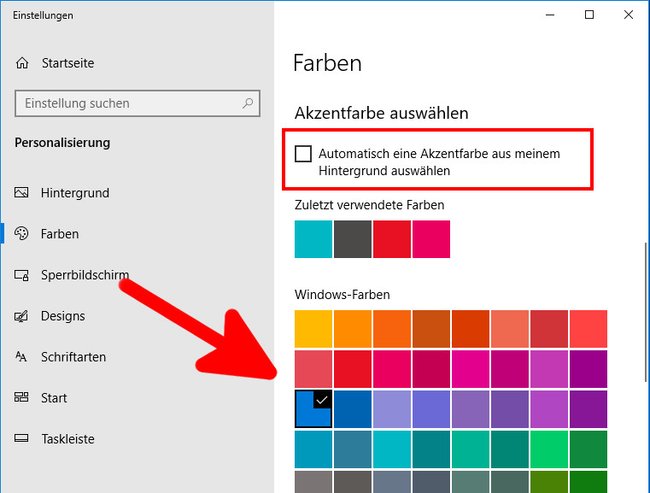
Task: Choose the salmon swatch in top Windows-Farben row
Action: pyautogui.click(x=510, y=329)
